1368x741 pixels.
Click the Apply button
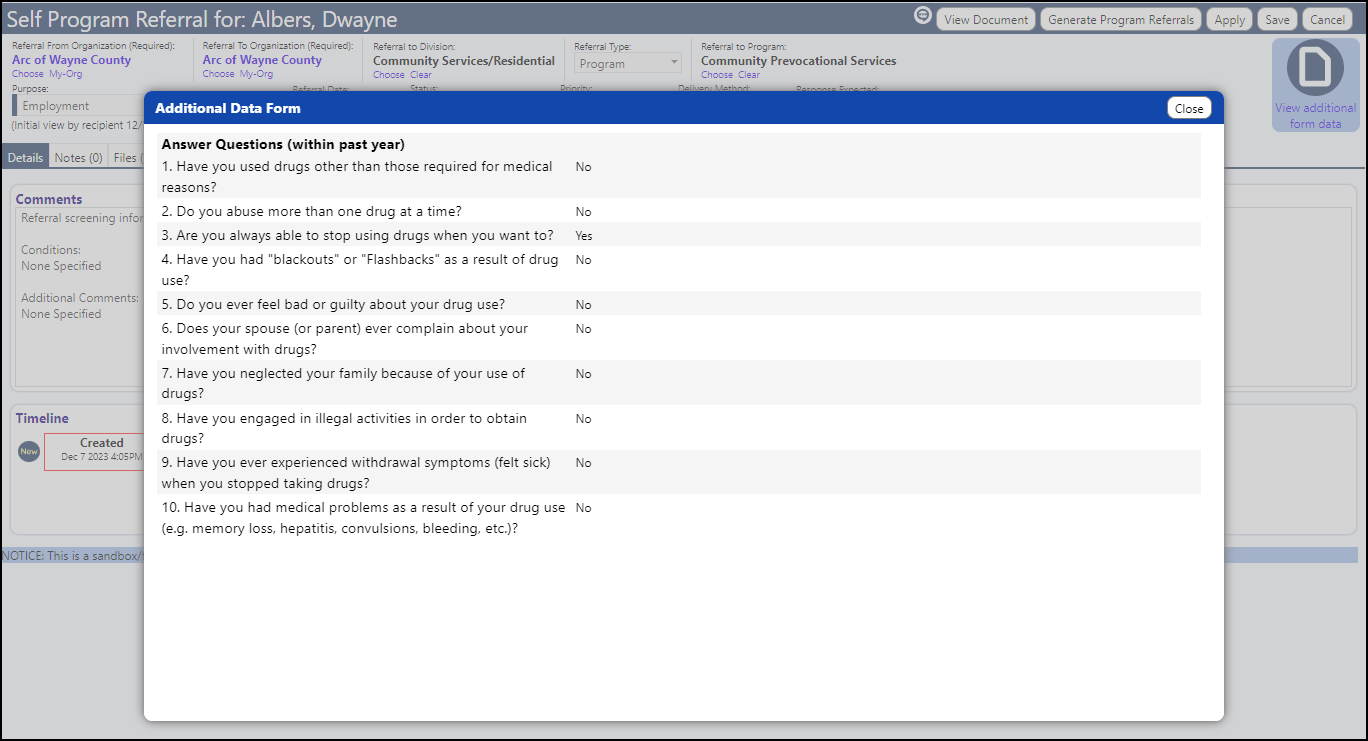click(1229, 19)
